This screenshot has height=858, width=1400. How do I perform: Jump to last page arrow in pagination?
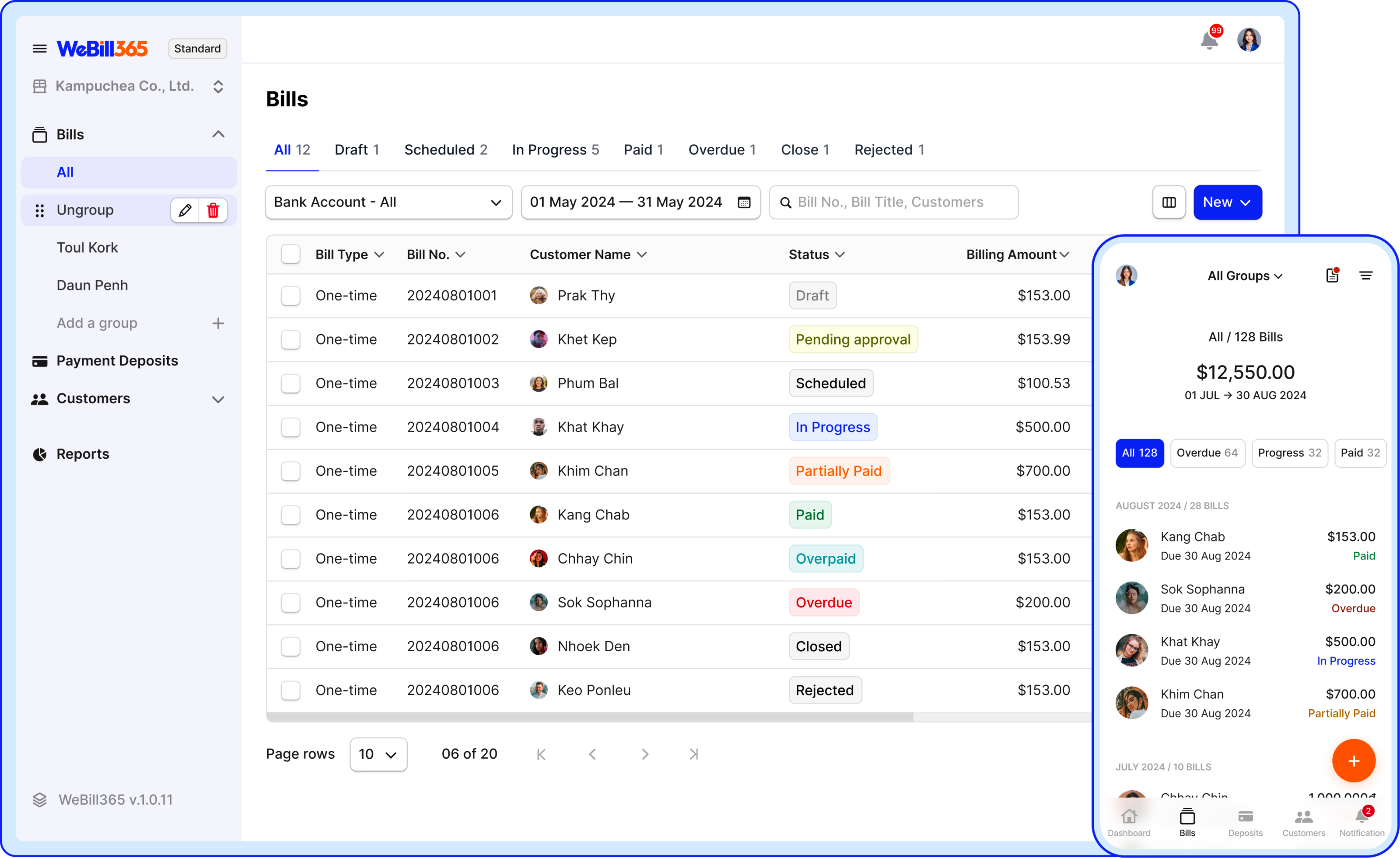tap(694, 754)
